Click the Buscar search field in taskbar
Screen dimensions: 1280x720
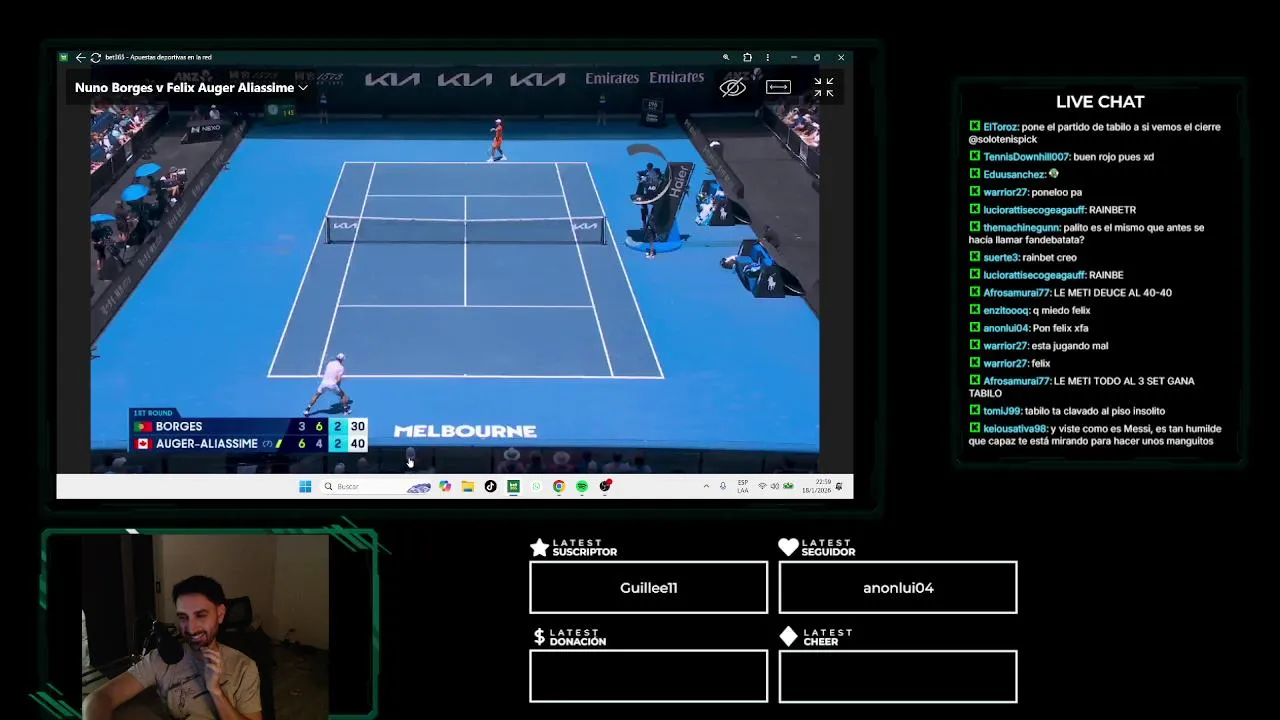[376, 486]
